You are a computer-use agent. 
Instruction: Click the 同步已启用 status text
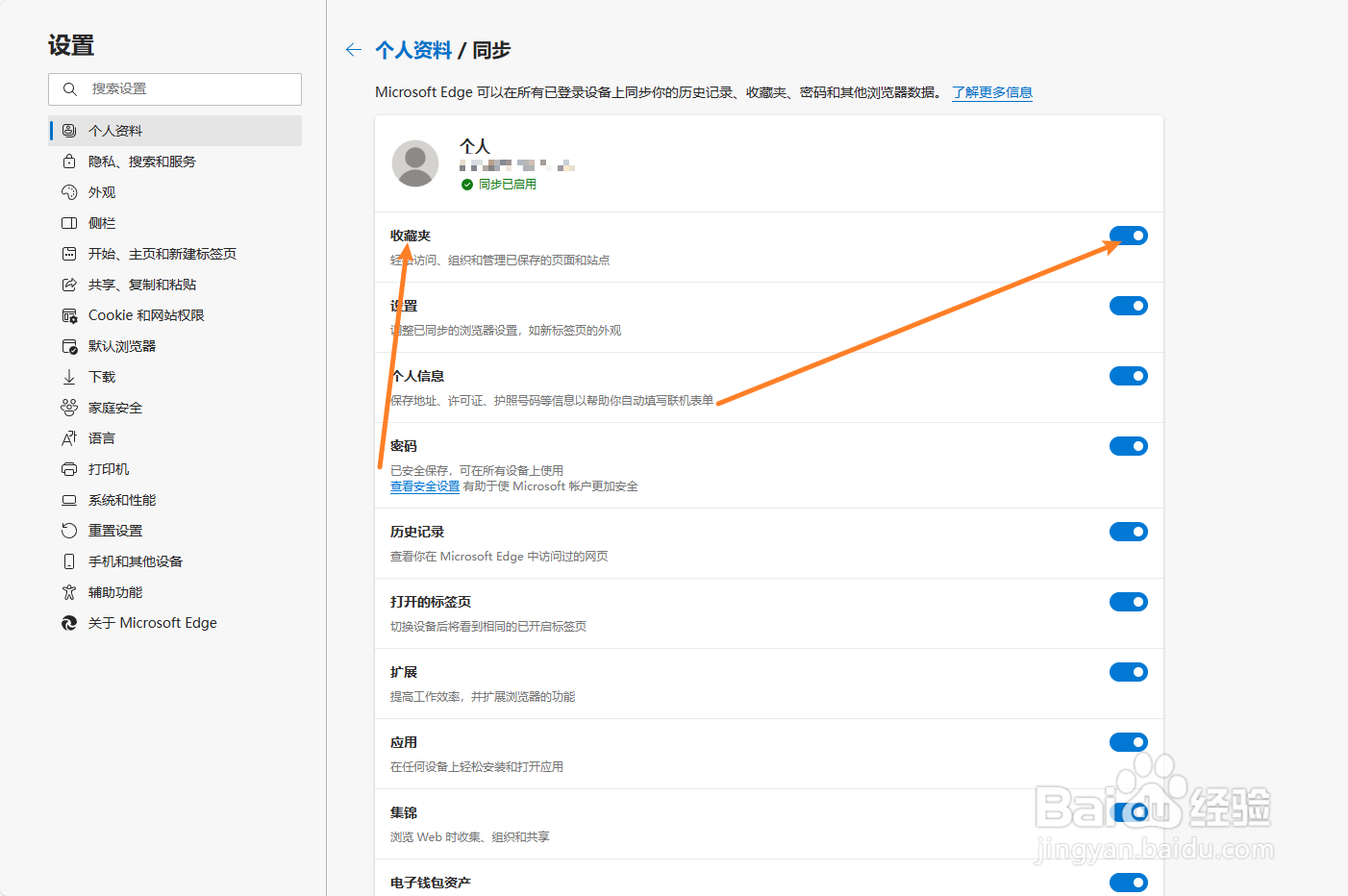508,185
